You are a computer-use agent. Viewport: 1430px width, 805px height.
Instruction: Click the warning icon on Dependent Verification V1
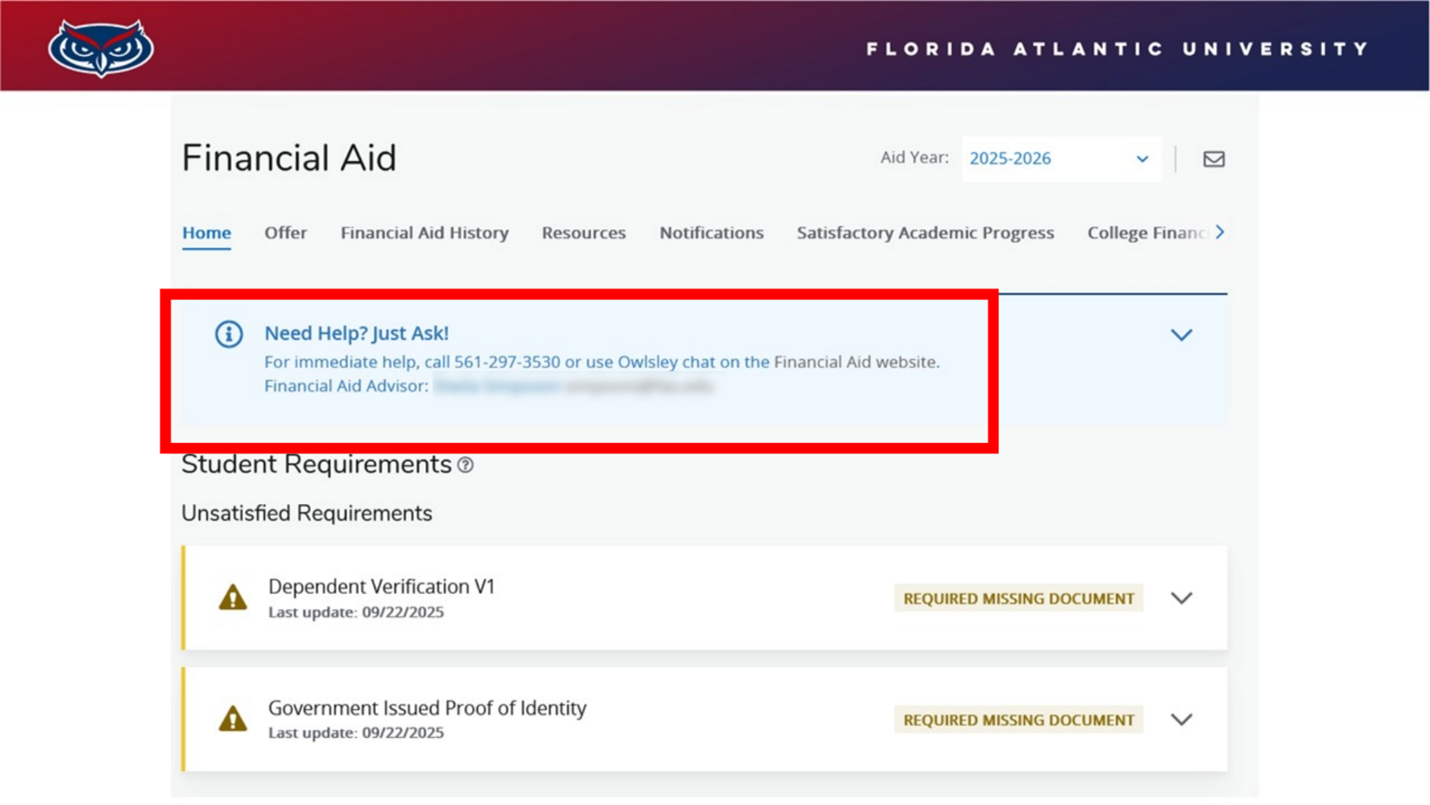232,596
